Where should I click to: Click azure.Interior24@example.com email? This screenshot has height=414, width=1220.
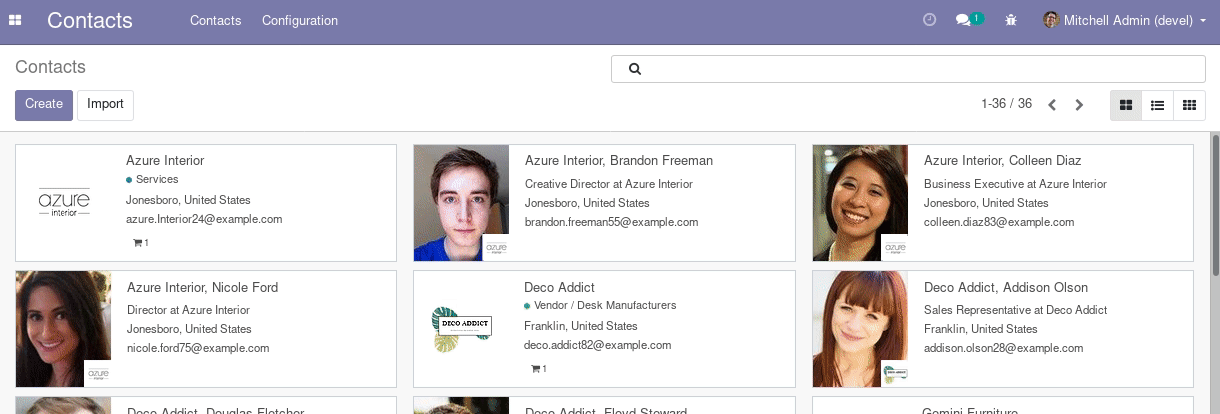(204, 219)
